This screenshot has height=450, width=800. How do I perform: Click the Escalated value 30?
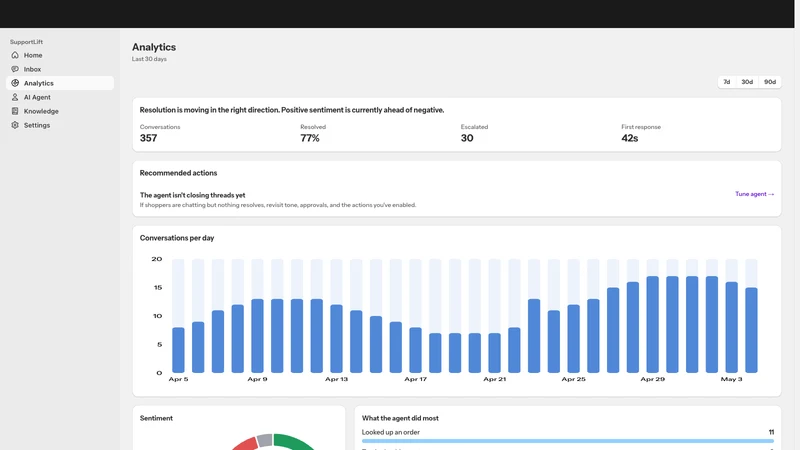click(467, 138)
